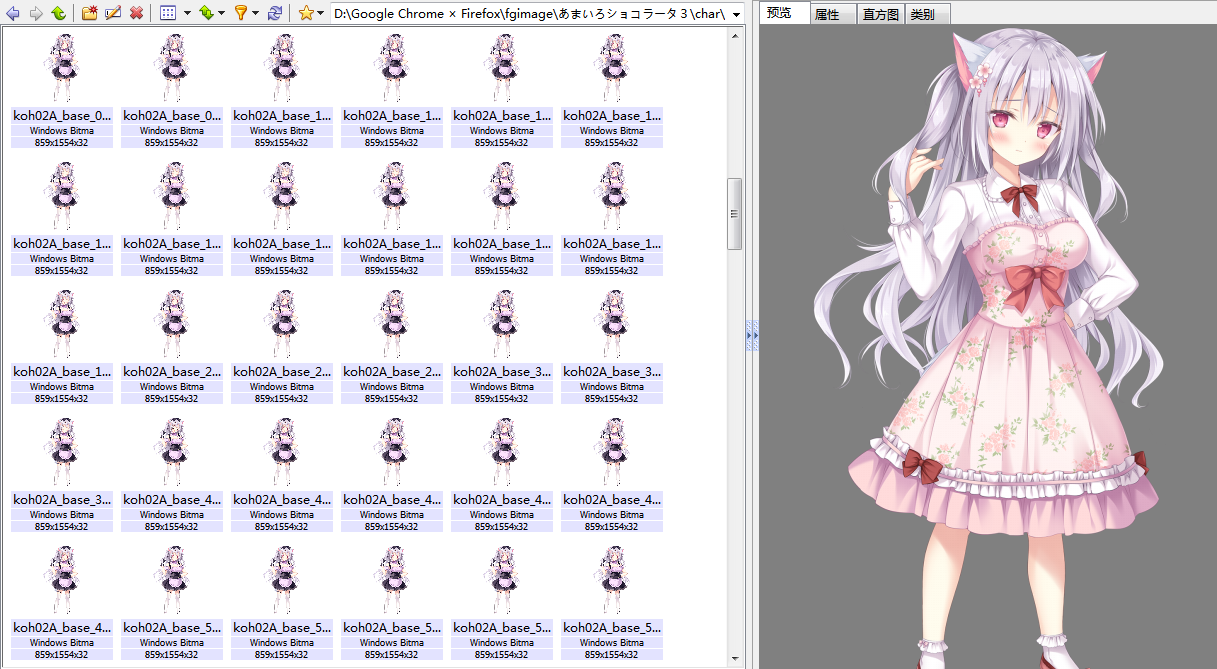The height and width of the screenshot is (669, 1217).
Task: Click the rename/edit file toolbar icon
Action: (x=113, y=13)
